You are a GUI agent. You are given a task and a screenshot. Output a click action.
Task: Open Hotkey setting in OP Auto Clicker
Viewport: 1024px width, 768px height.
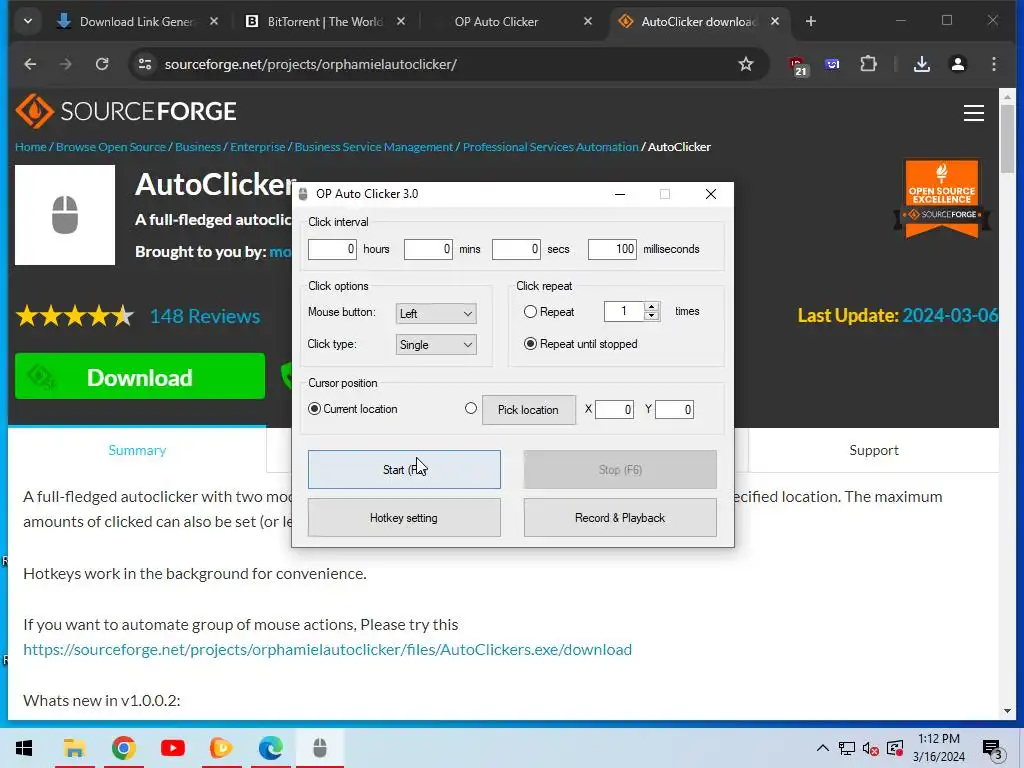point(404,518)
